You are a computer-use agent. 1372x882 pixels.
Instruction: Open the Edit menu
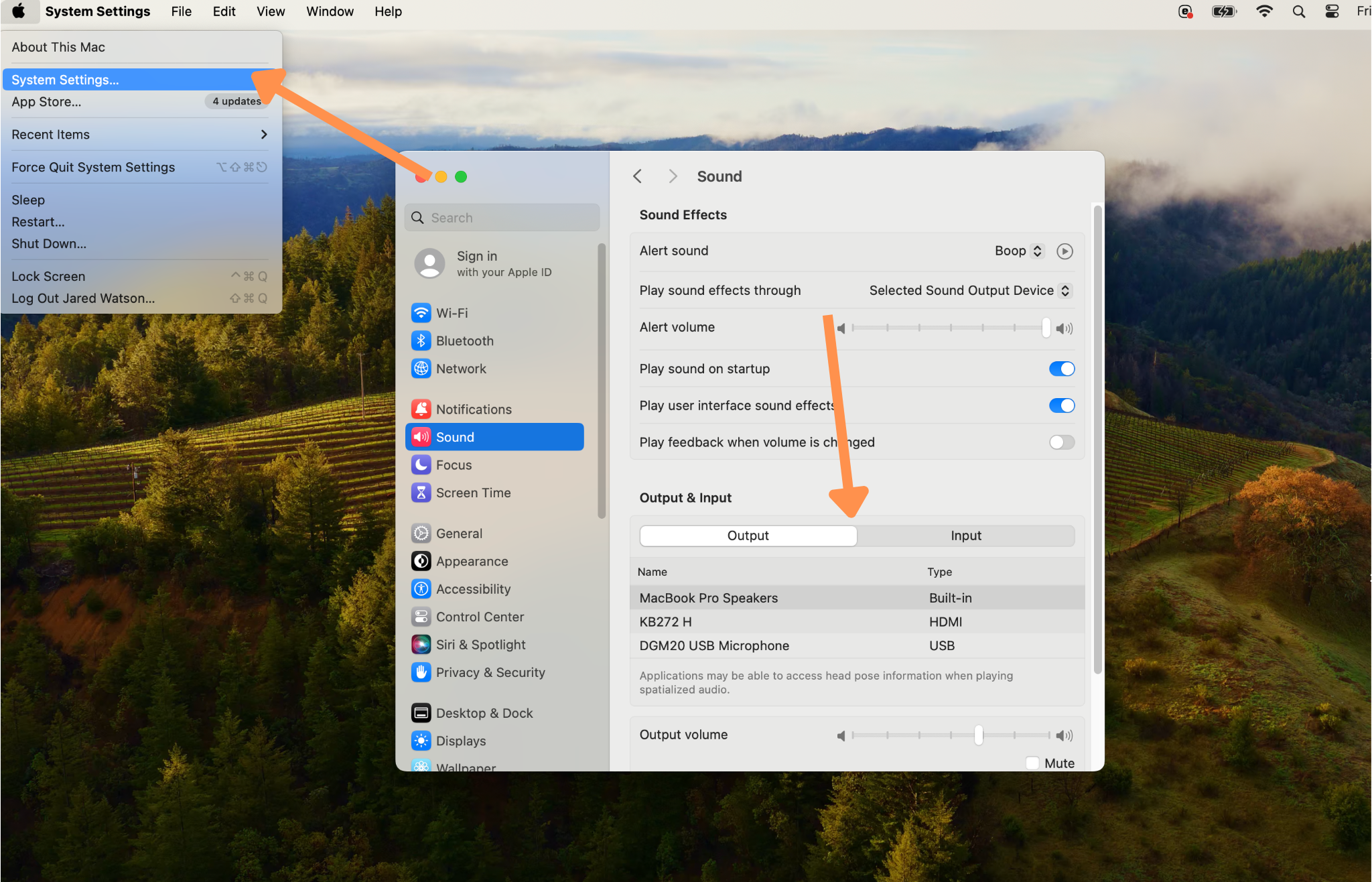pyautogui.click(x=224, y=11)
